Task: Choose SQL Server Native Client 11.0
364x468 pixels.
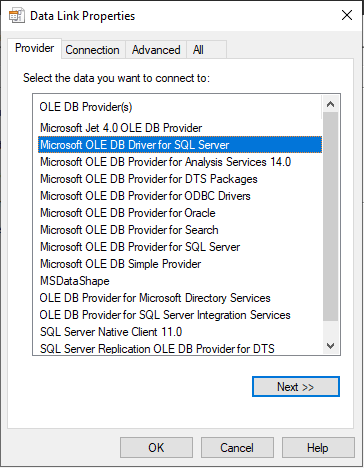Action: coord(111,332)
